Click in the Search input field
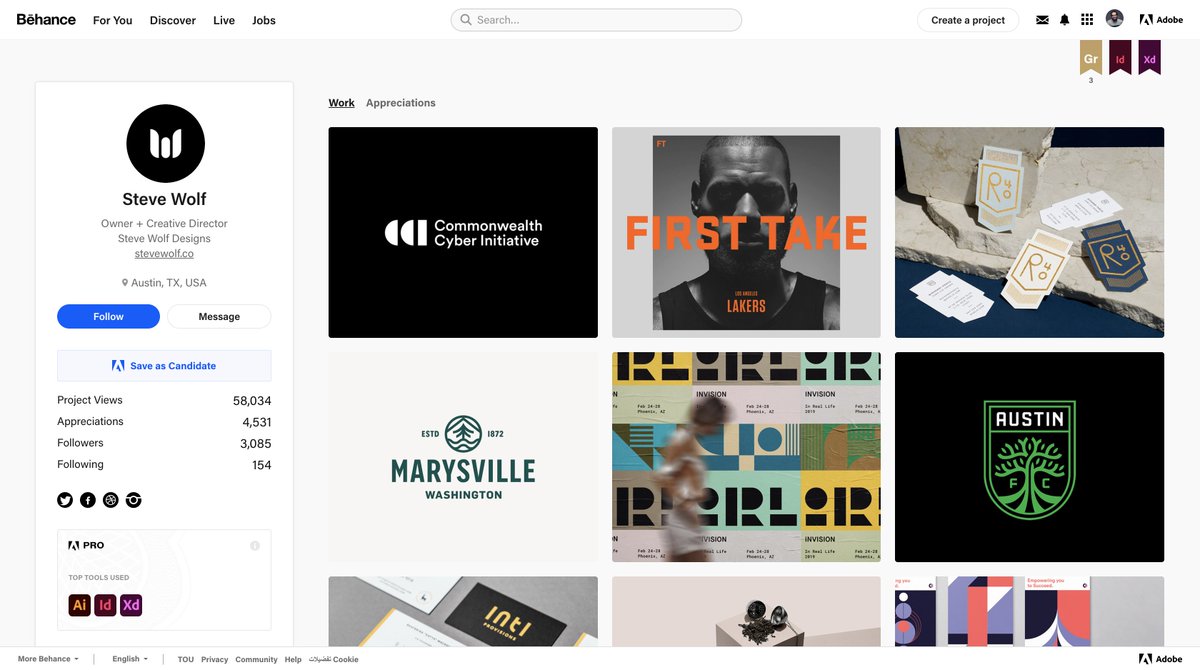This screenshot has height=670, width=1200. coord(596,20)
